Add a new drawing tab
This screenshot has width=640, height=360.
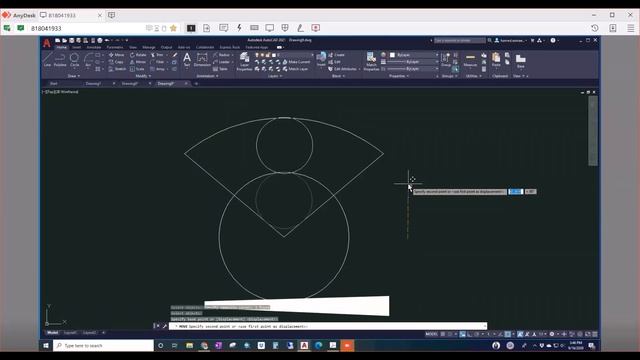(196, 84)
